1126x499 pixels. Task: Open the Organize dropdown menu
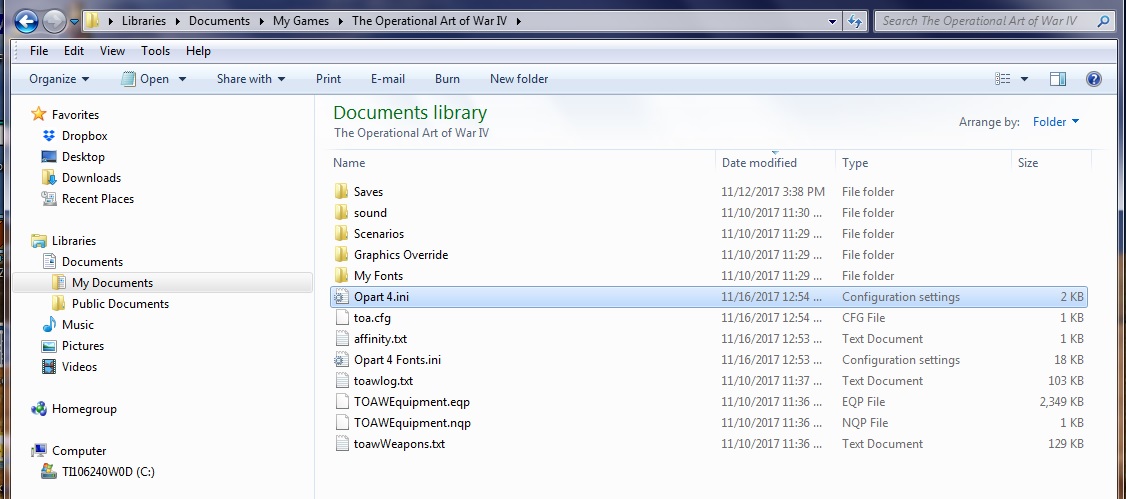[59, 79]
